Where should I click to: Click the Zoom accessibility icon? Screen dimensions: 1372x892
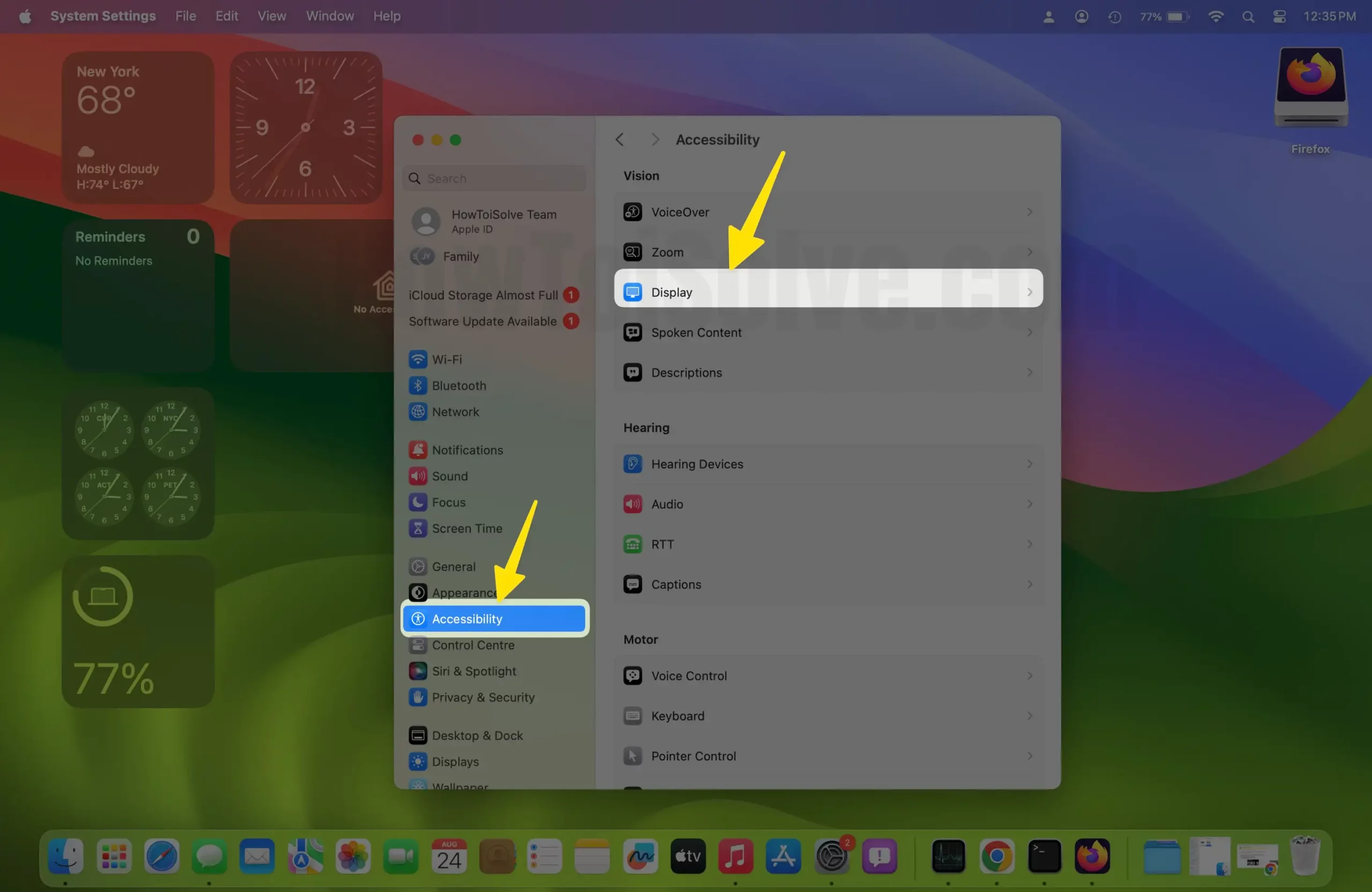point(632,252)
